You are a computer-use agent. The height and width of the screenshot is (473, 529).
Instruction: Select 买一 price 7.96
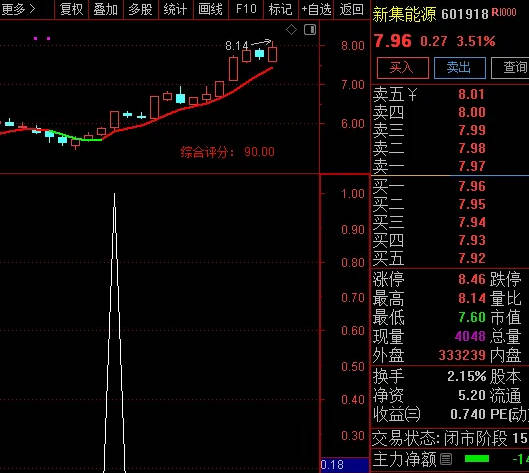[x=471, y=186]
